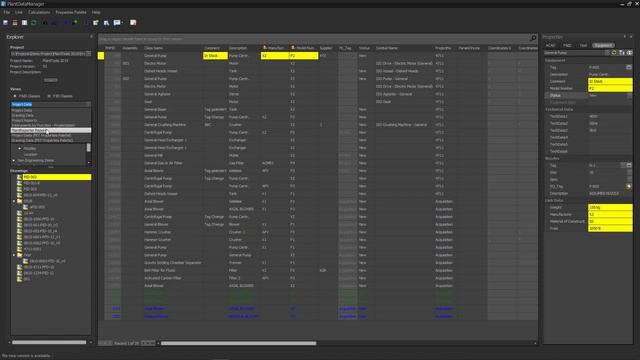Screen dimensions: 640x360
Task: Switch to the Equipment properties tab
Action: pyautogui.click(x=603, y=45)
